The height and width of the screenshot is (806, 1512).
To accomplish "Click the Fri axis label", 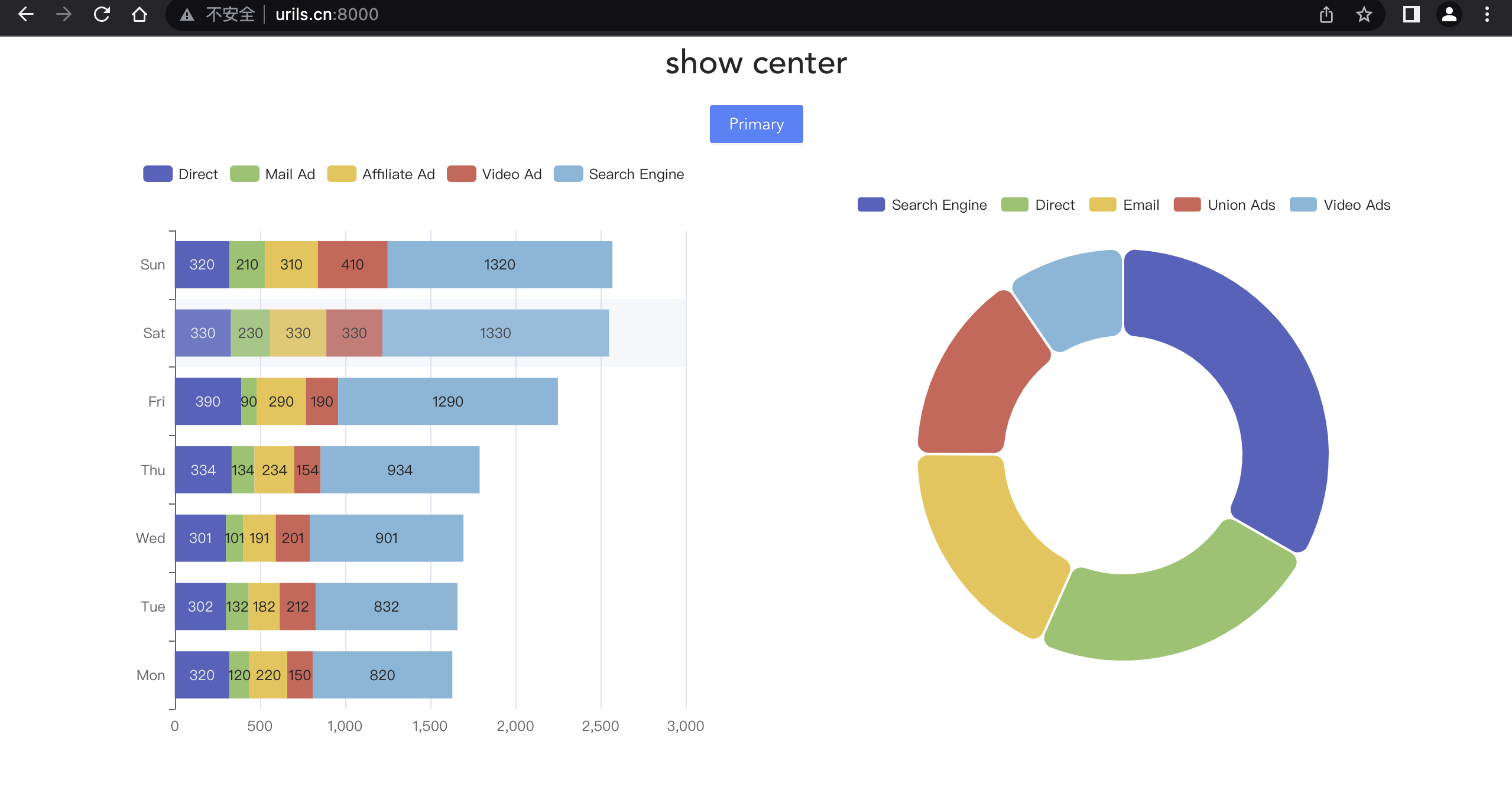I will 156,402.
